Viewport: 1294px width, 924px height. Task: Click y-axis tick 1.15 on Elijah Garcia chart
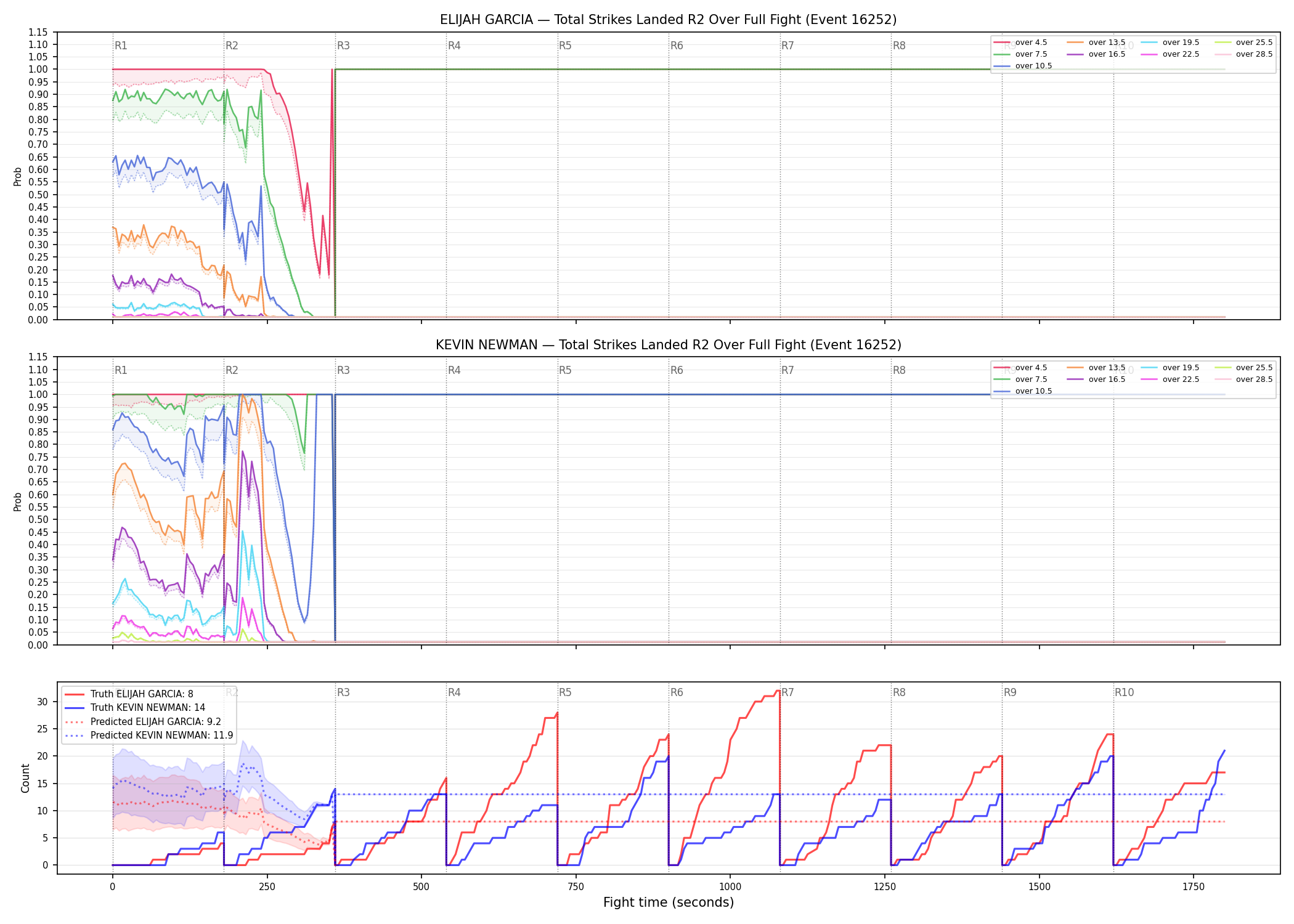click(38, 32)
